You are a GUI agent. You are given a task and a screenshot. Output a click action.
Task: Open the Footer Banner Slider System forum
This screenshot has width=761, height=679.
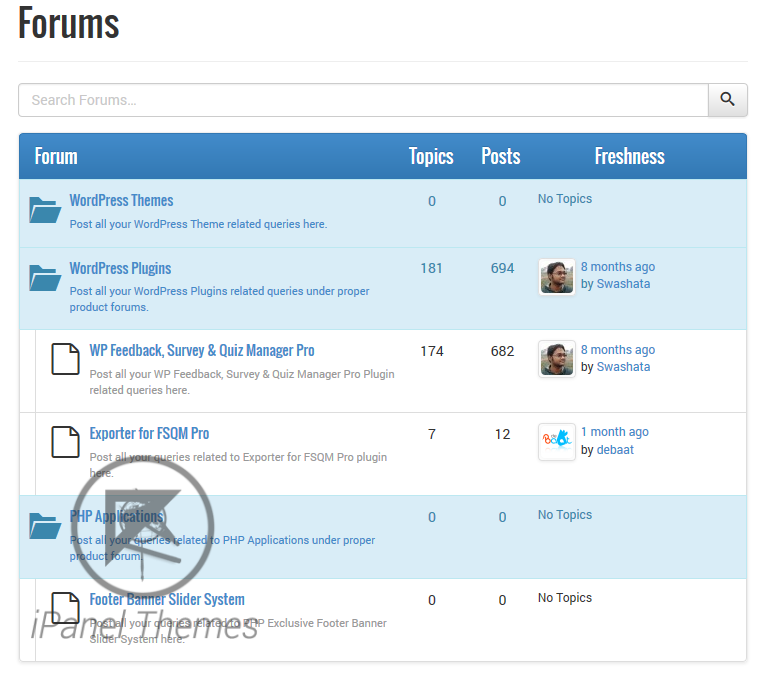[167, 599]
